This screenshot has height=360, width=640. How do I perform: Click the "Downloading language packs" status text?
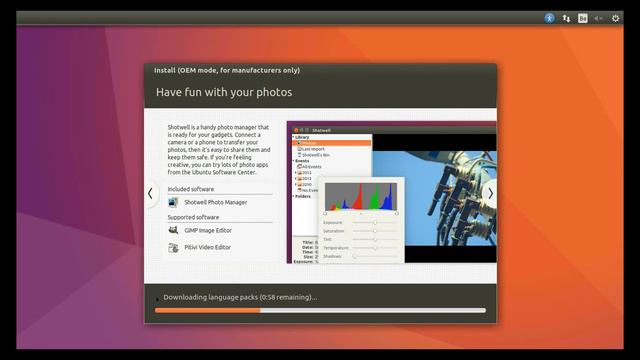tap(240, 297)
